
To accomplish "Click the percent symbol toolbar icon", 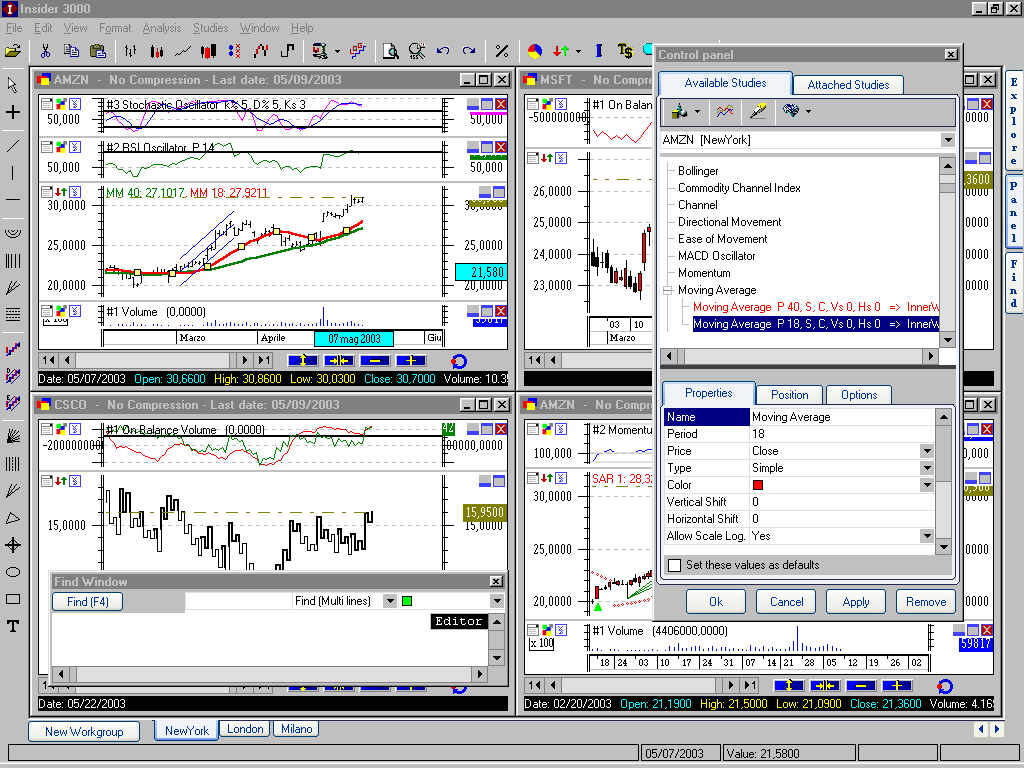I will click(502, 51).
